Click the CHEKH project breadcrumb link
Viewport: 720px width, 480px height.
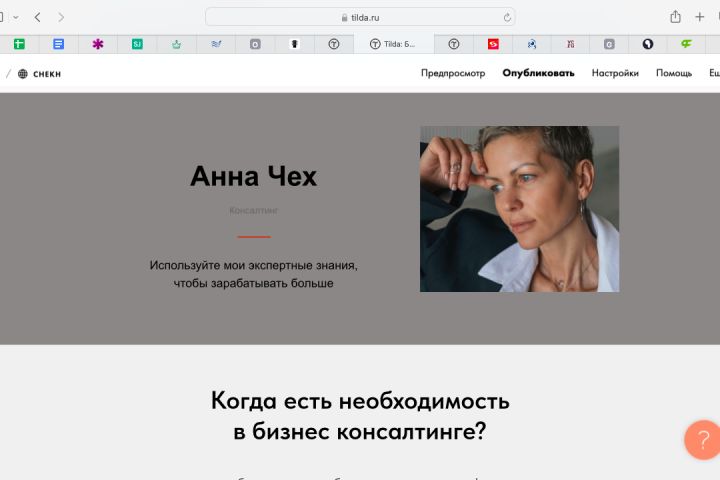tap(47, 74)
